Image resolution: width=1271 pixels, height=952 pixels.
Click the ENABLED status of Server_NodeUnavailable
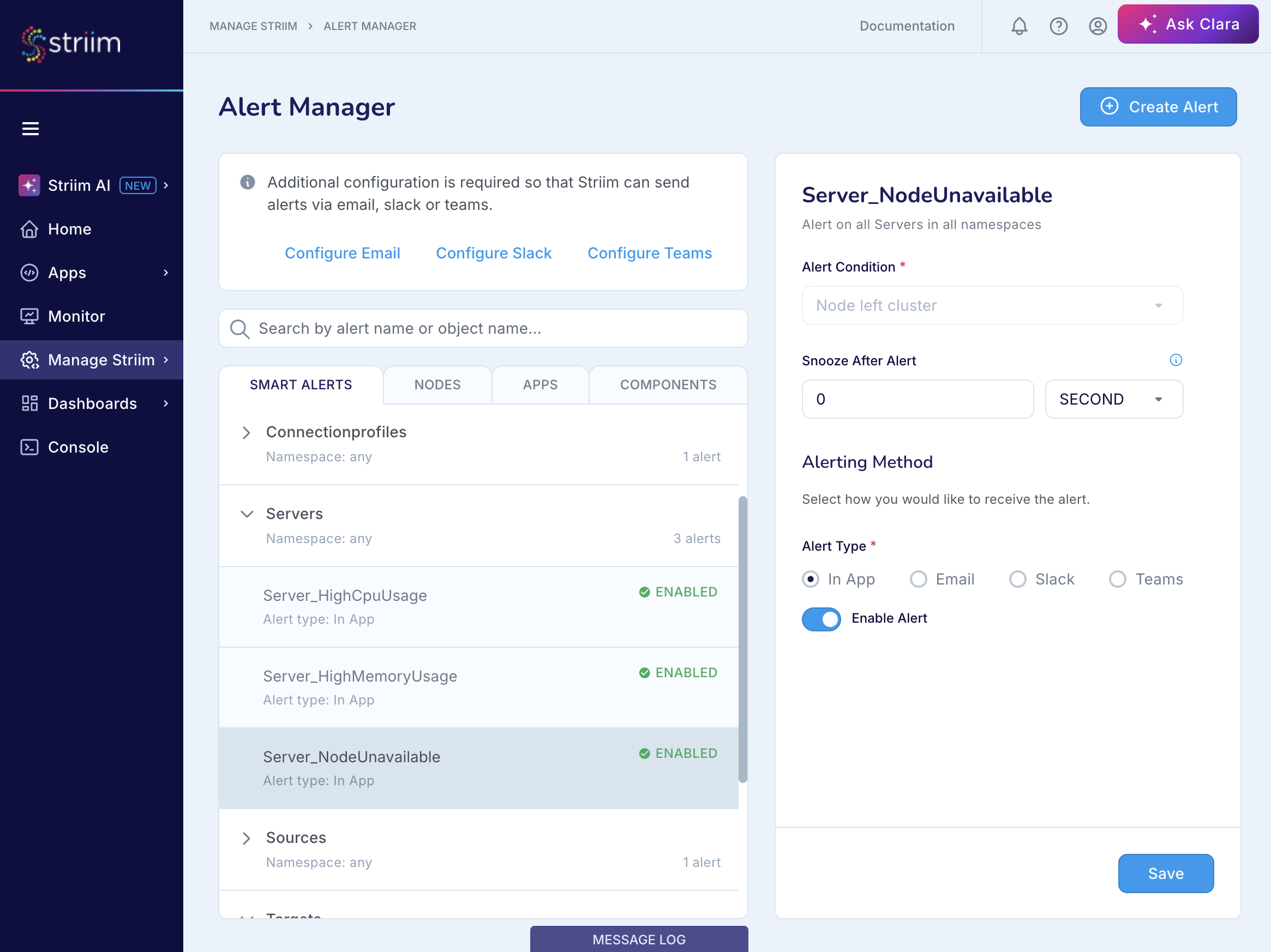pos(678,754)
